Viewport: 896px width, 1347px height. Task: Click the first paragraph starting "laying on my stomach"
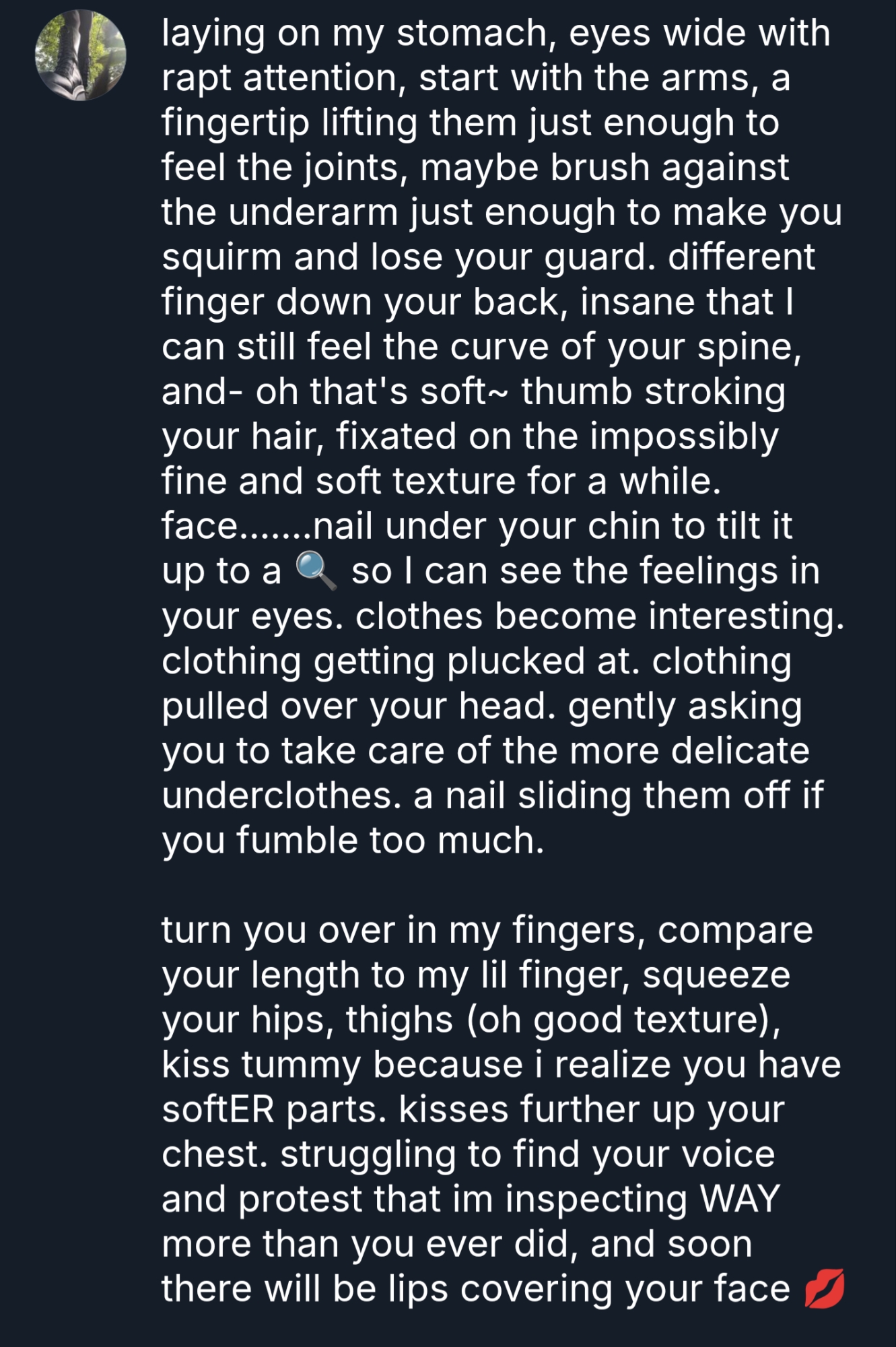pyautogui.click(x=498, y=436)
